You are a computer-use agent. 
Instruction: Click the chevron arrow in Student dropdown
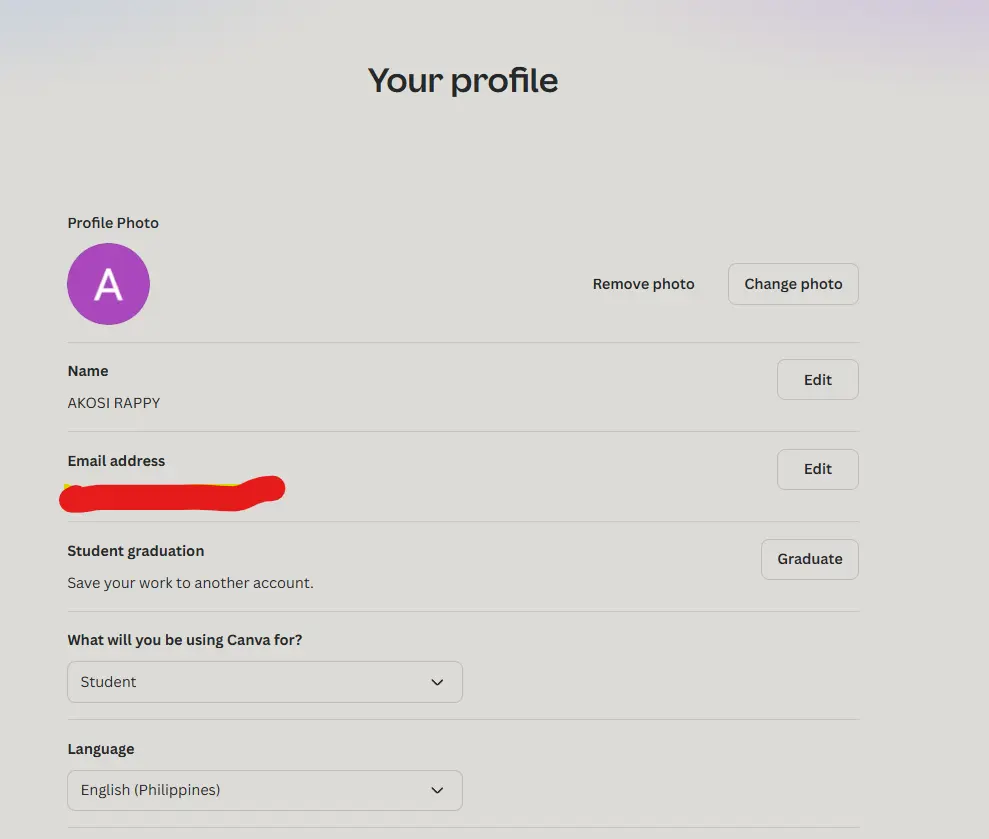(x=437, y=683)
